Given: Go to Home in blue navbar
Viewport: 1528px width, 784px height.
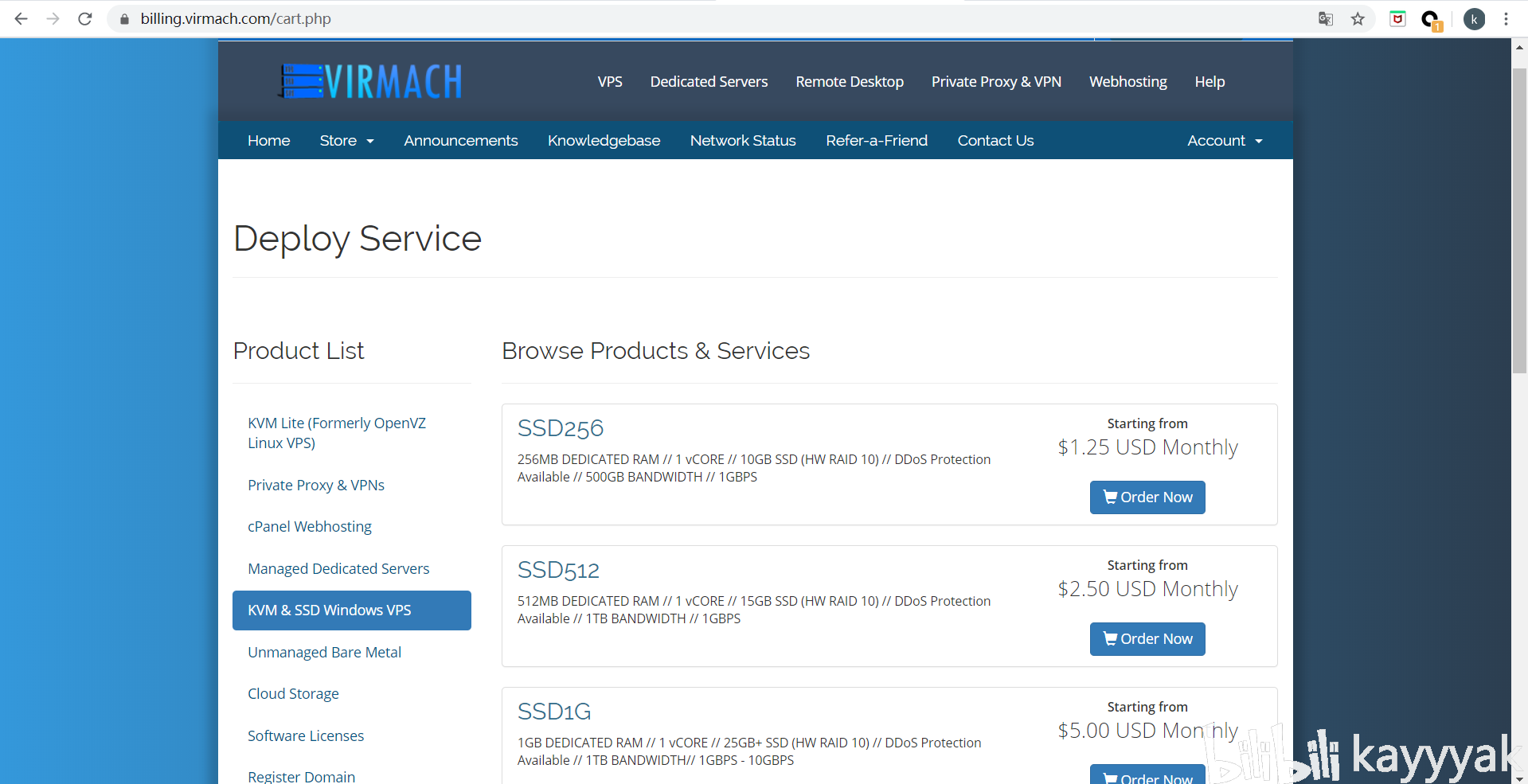Looking at the screenshot, I should 269,140.
